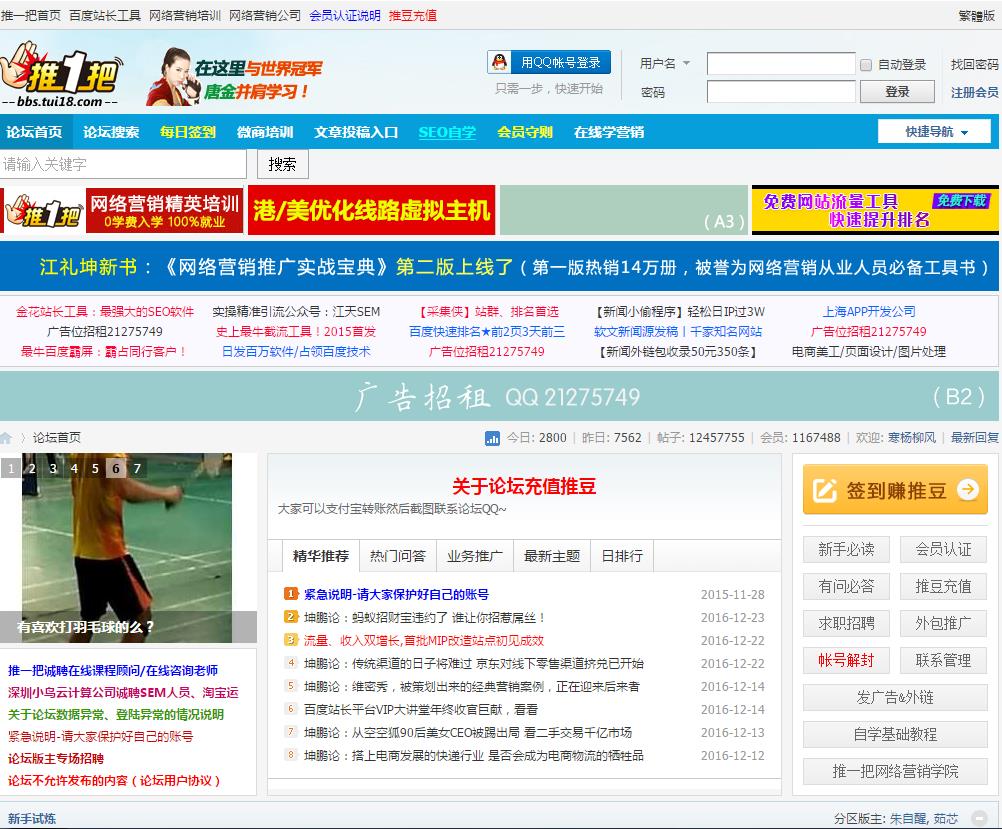
Task: Click the 帐号解封 button
Action: coord(846,660)
